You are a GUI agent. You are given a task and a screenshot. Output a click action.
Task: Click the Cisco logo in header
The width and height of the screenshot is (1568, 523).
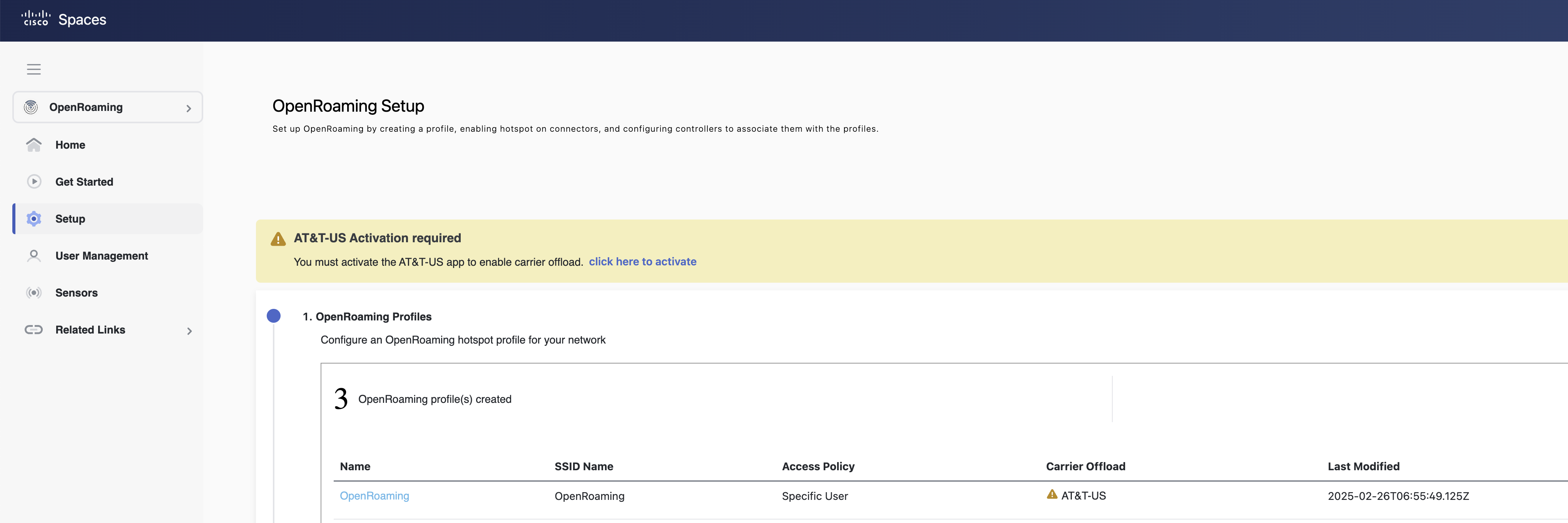(35, 18)
